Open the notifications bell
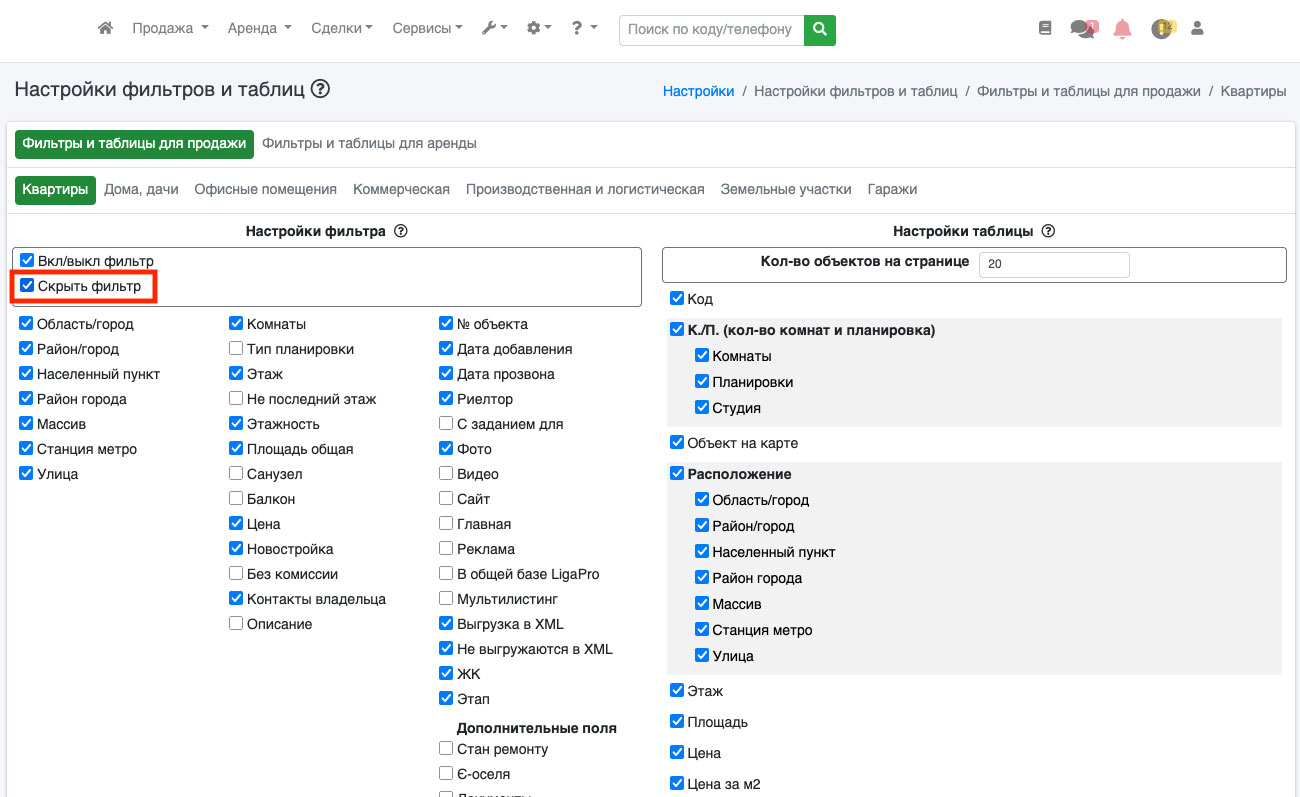 pyautogui.click(x=1122, y=29)
